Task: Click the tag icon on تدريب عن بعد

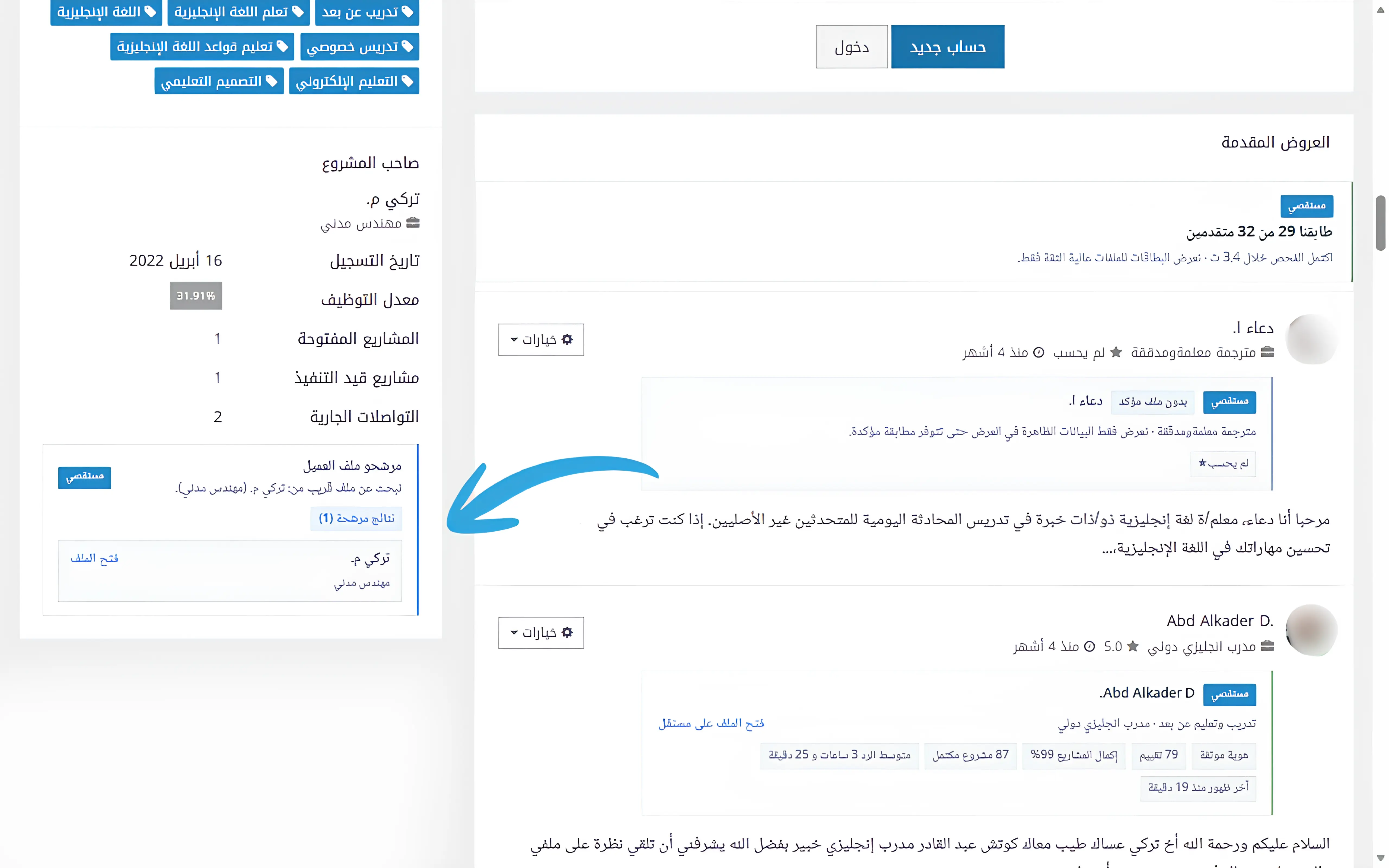Action: click(x=407, y=11)
